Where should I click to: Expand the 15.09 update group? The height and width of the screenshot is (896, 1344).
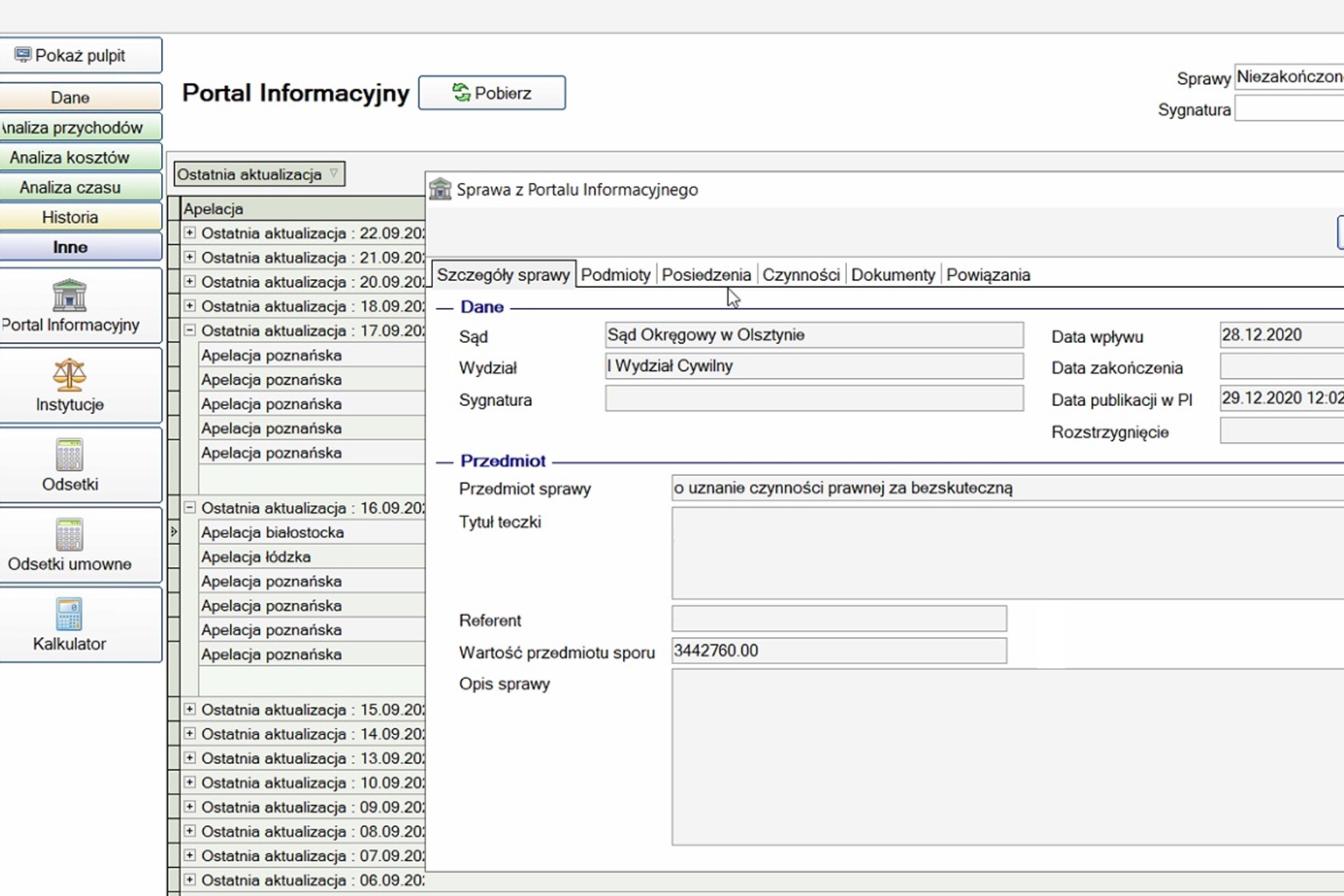click(x=190, y=710)
